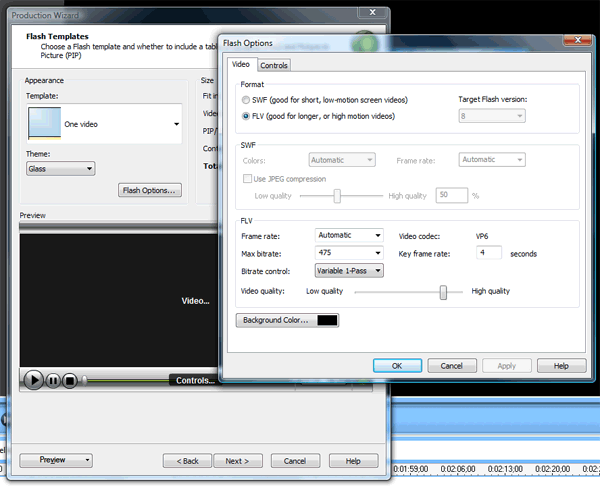The image size is (600, 486).
Task: Open the Template dropdown arrow
Action: 176,124
